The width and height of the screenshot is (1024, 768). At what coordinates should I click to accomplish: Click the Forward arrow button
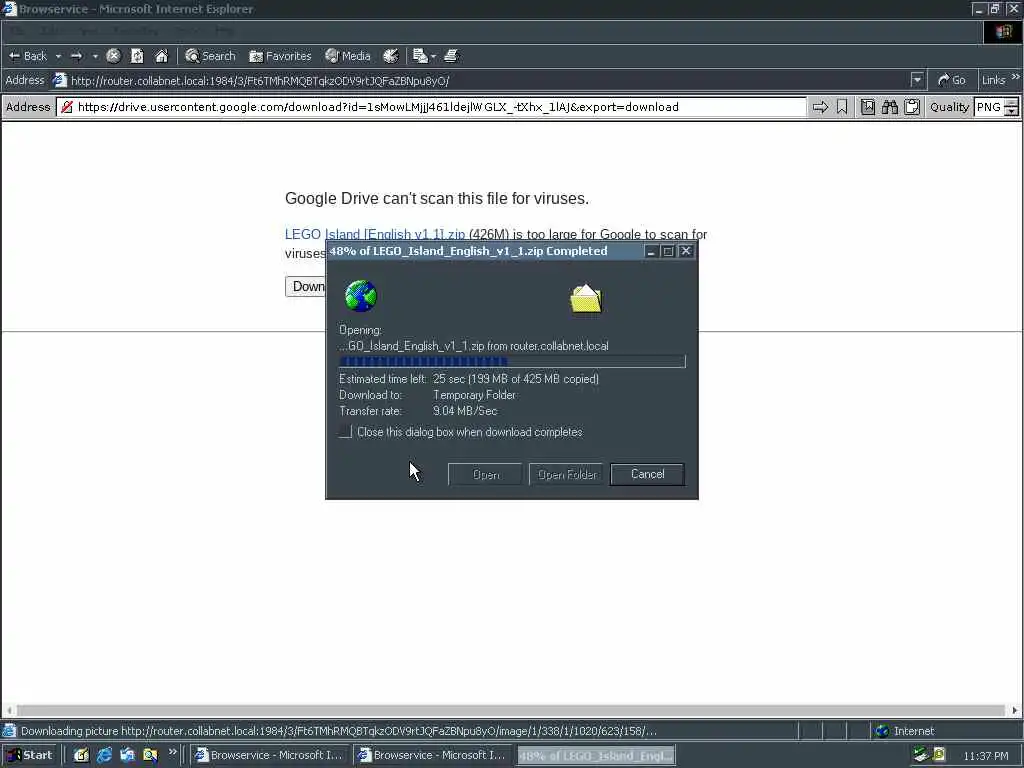(x=76, y=56)
